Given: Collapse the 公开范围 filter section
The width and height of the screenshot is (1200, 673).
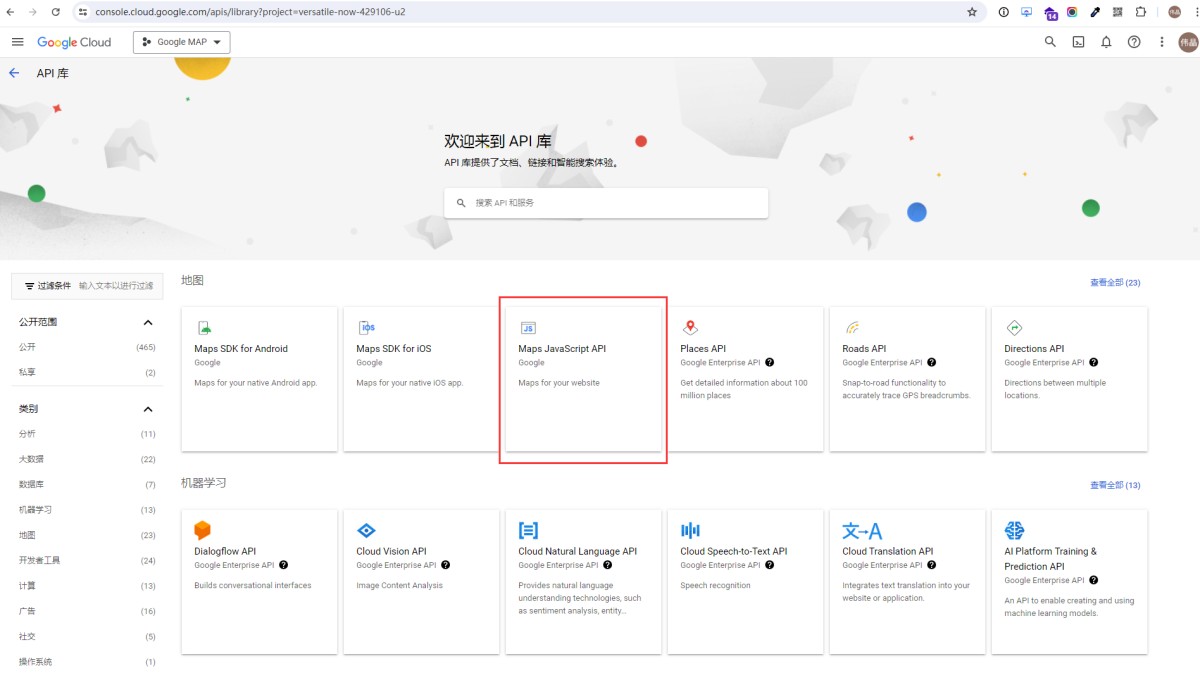Looking at the screenshot, I should (148, 322).
